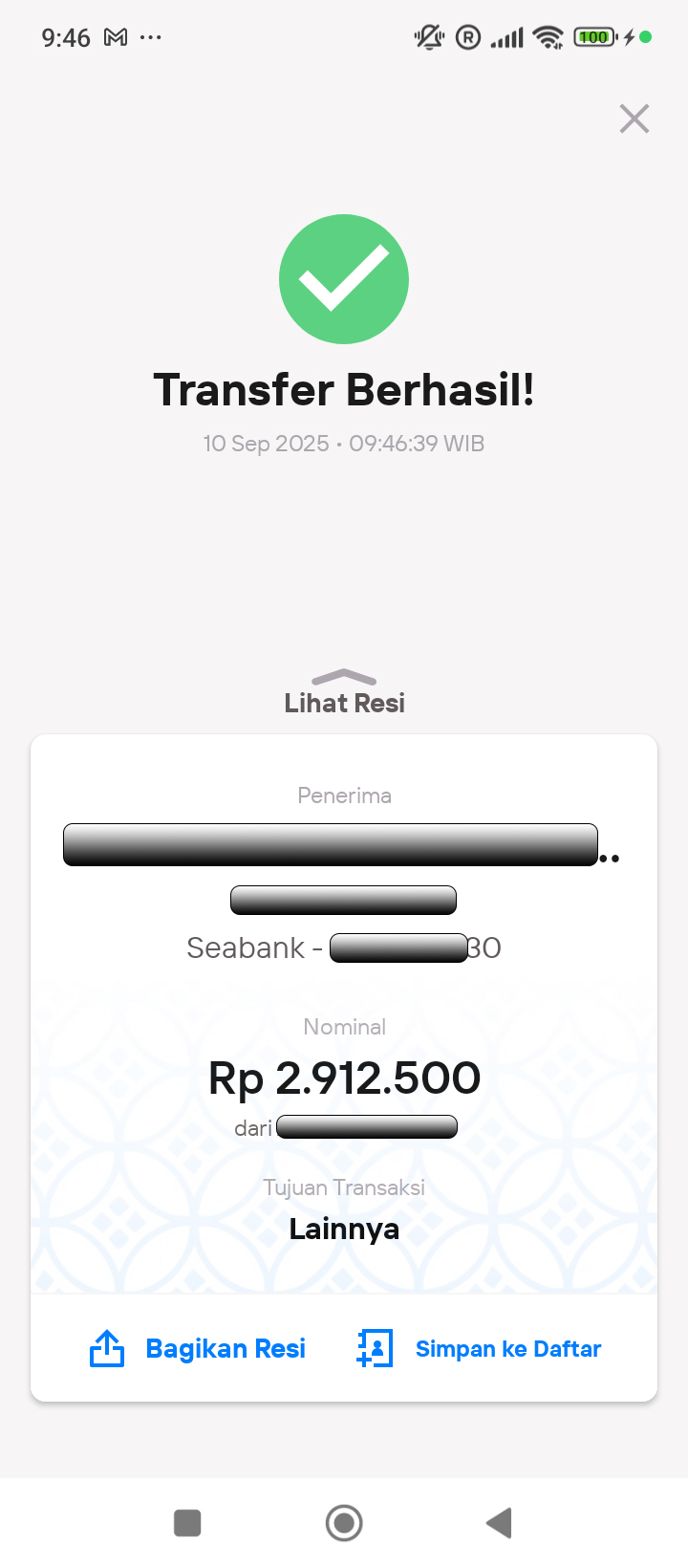Select the Rp 2.912.500 nominal amount

click(x=344, y=1078)
